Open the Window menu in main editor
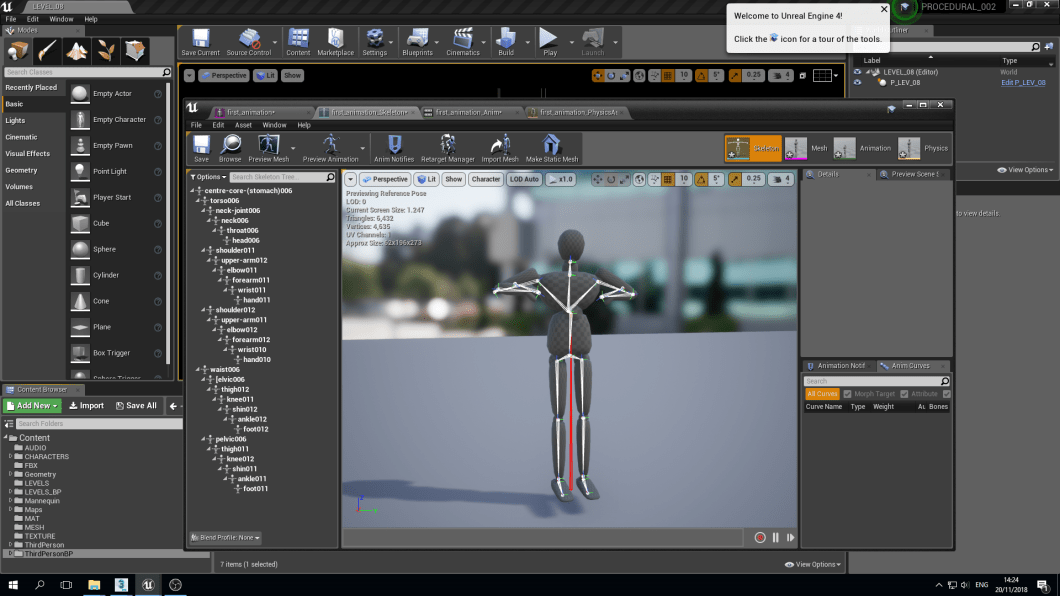The height and width of the screenshot is (596, 1060). tap(61, 19)
